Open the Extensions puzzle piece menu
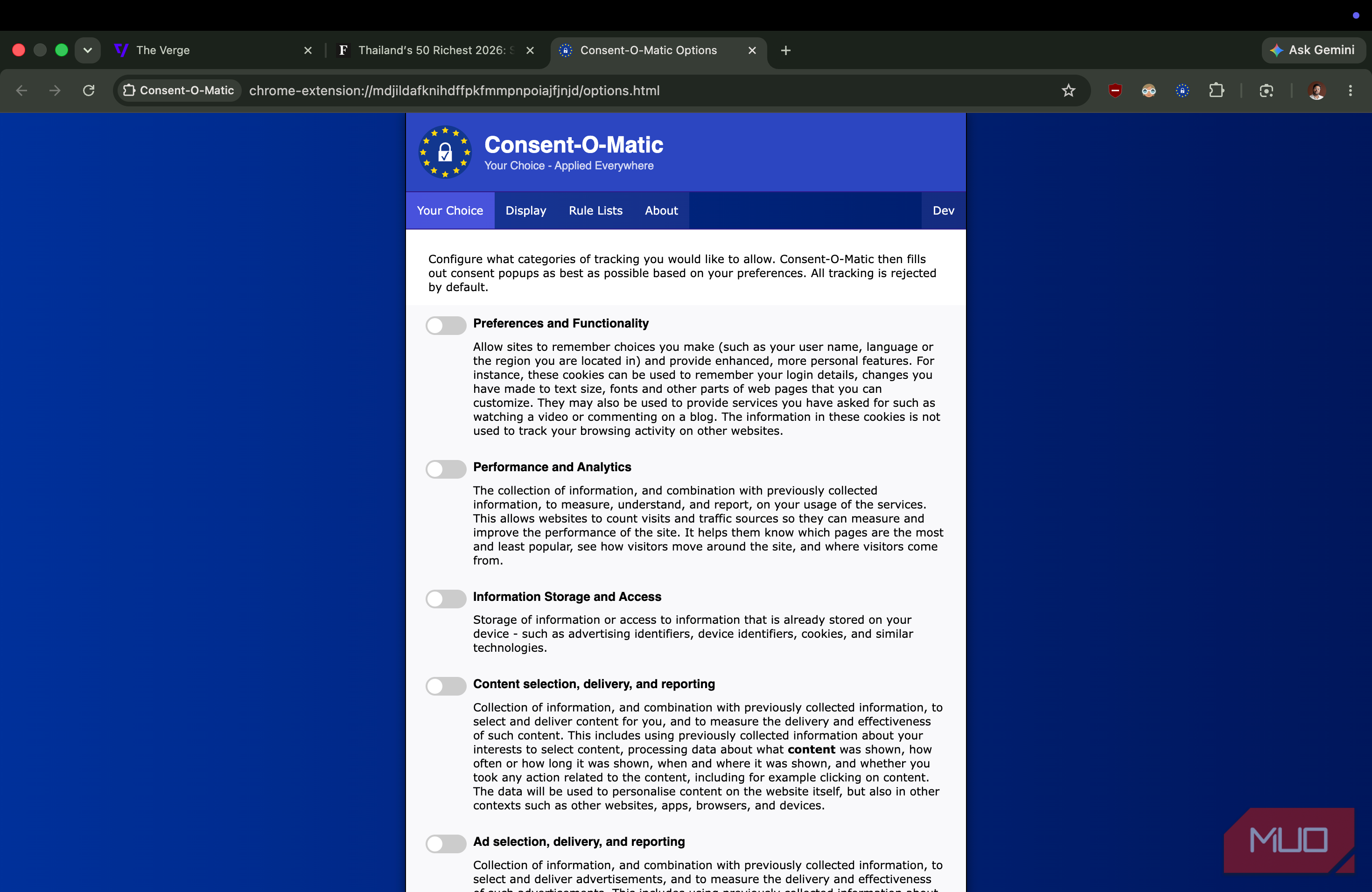1372x892 pixels. pos(1216,91)
